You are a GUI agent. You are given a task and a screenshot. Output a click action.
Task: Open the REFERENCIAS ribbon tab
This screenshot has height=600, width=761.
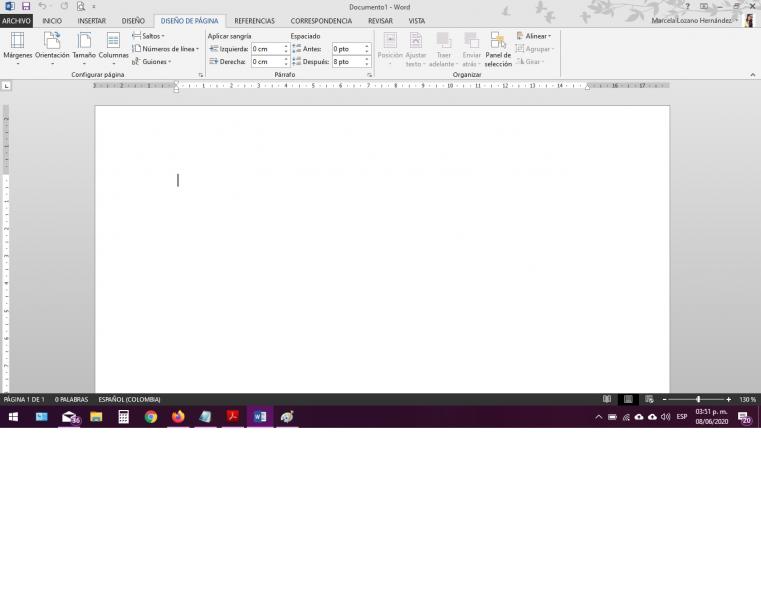point(254,21)
